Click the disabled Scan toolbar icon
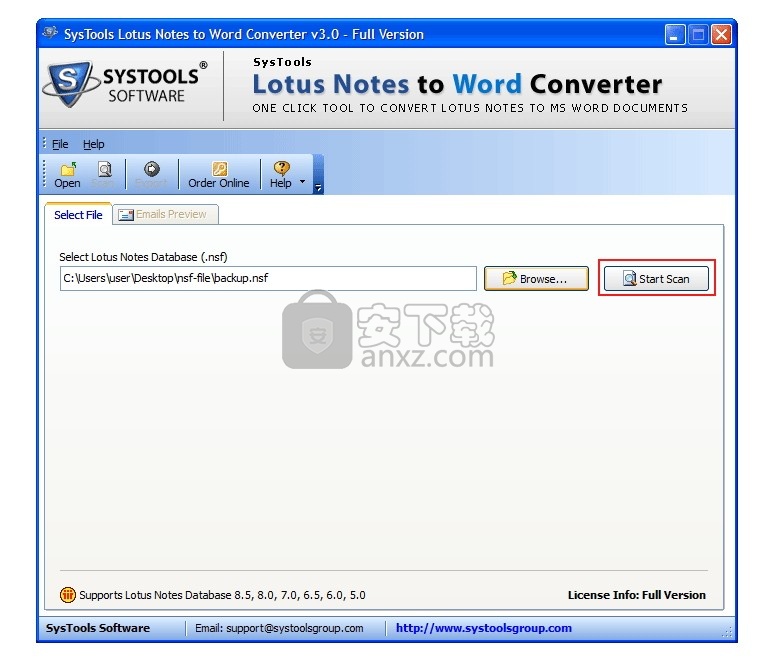Screen dimensions: 780x662 [x=103, y=175]
